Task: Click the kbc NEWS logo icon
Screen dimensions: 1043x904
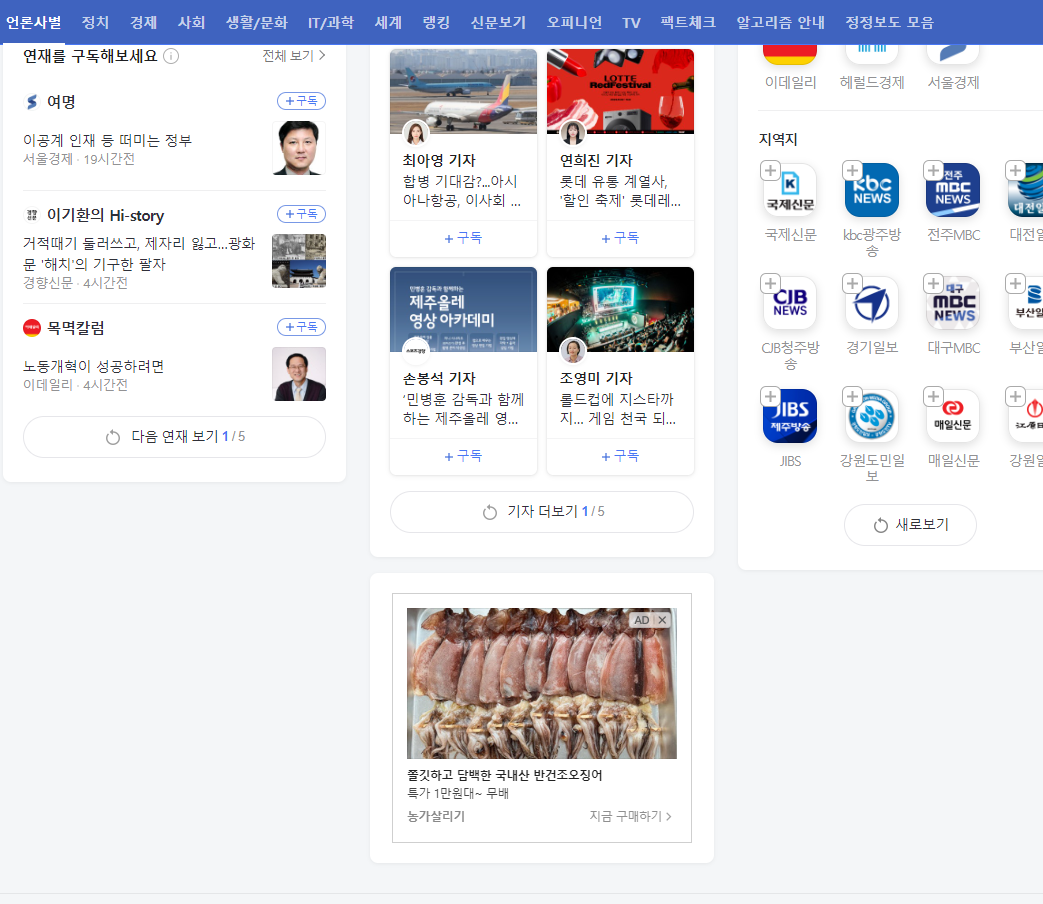Action: coord(872,190)
